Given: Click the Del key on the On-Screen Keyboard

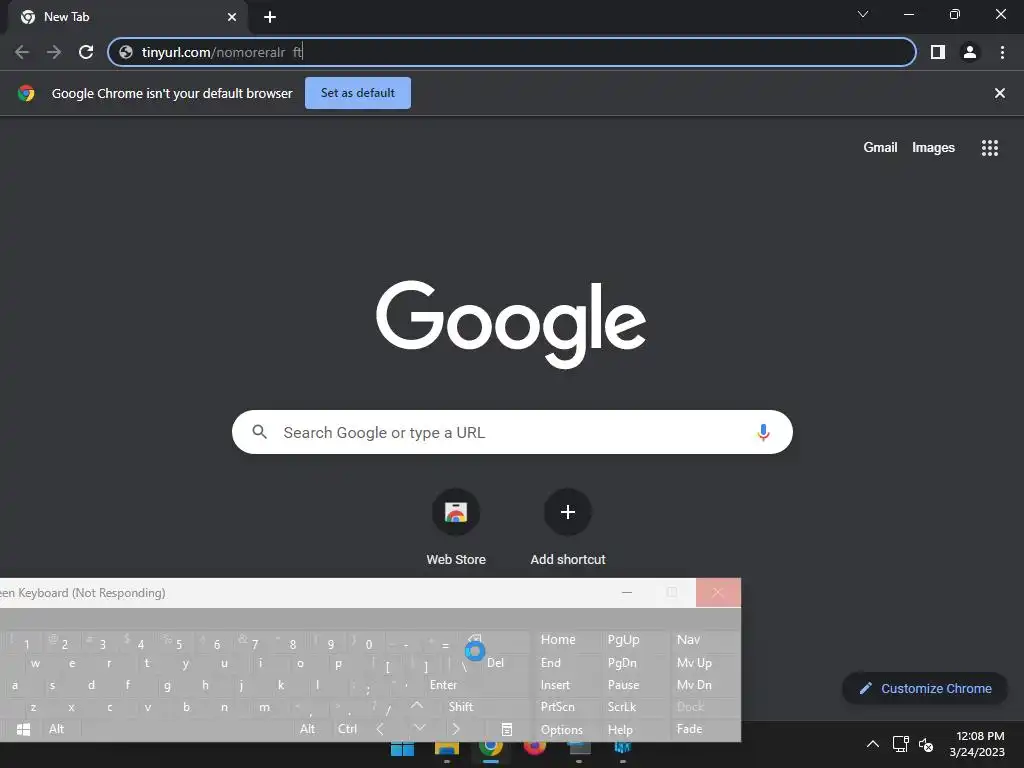Looking at the screenshot, I should pos(496,663).
